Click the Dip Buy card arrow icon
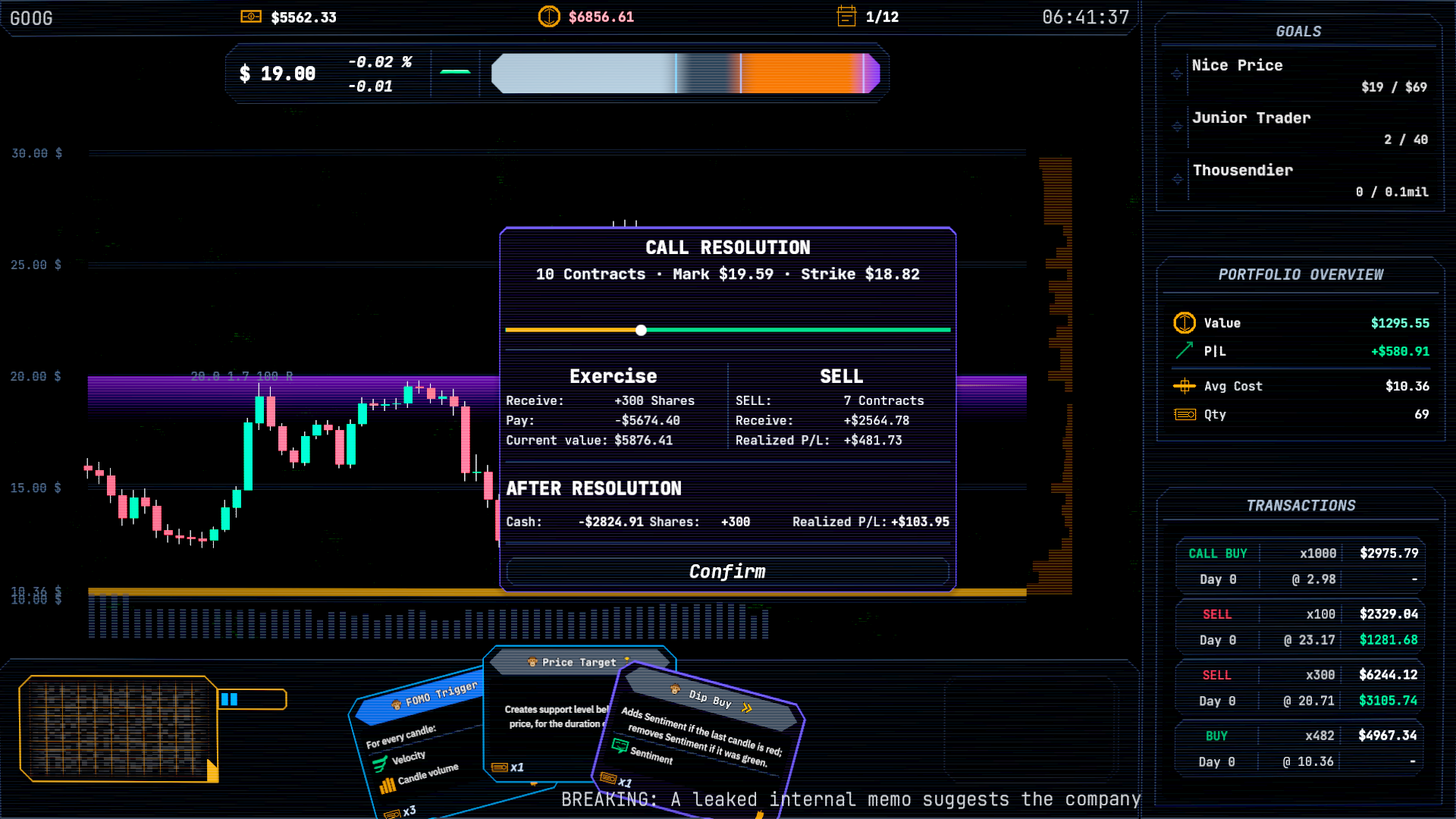Screen dimensions: 1456x819 point(747,708)
